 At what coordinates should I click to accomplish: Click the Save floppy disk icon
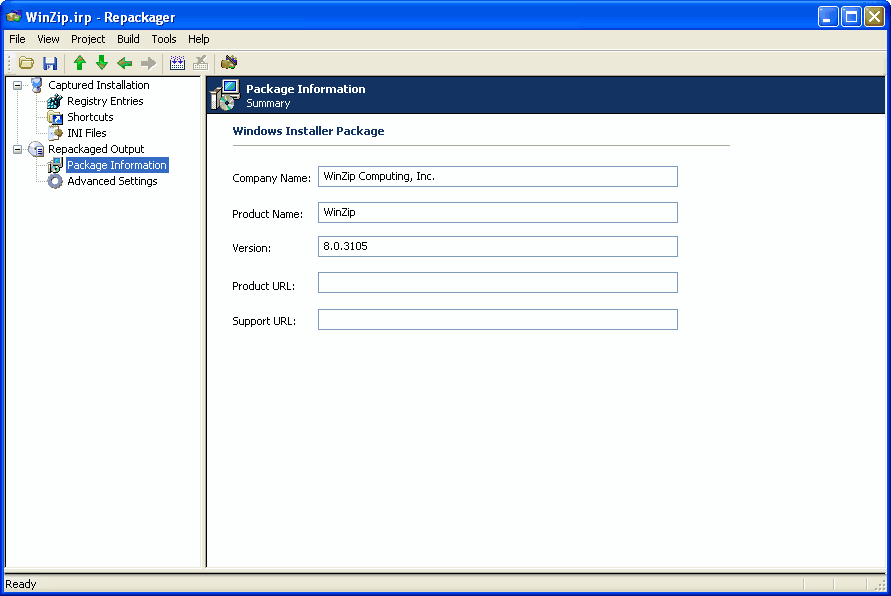[x=50, y=63]
